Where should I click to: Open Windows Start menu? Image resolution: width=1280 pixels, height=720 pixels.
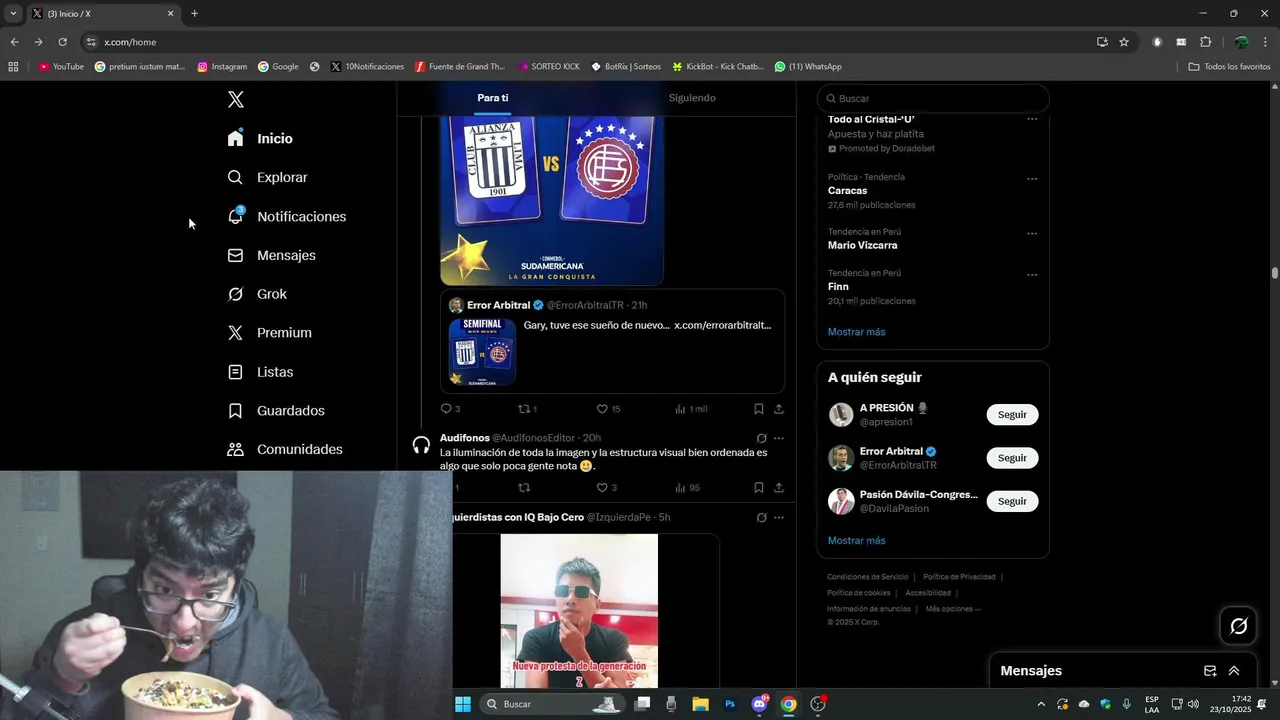tap(463, 704)
